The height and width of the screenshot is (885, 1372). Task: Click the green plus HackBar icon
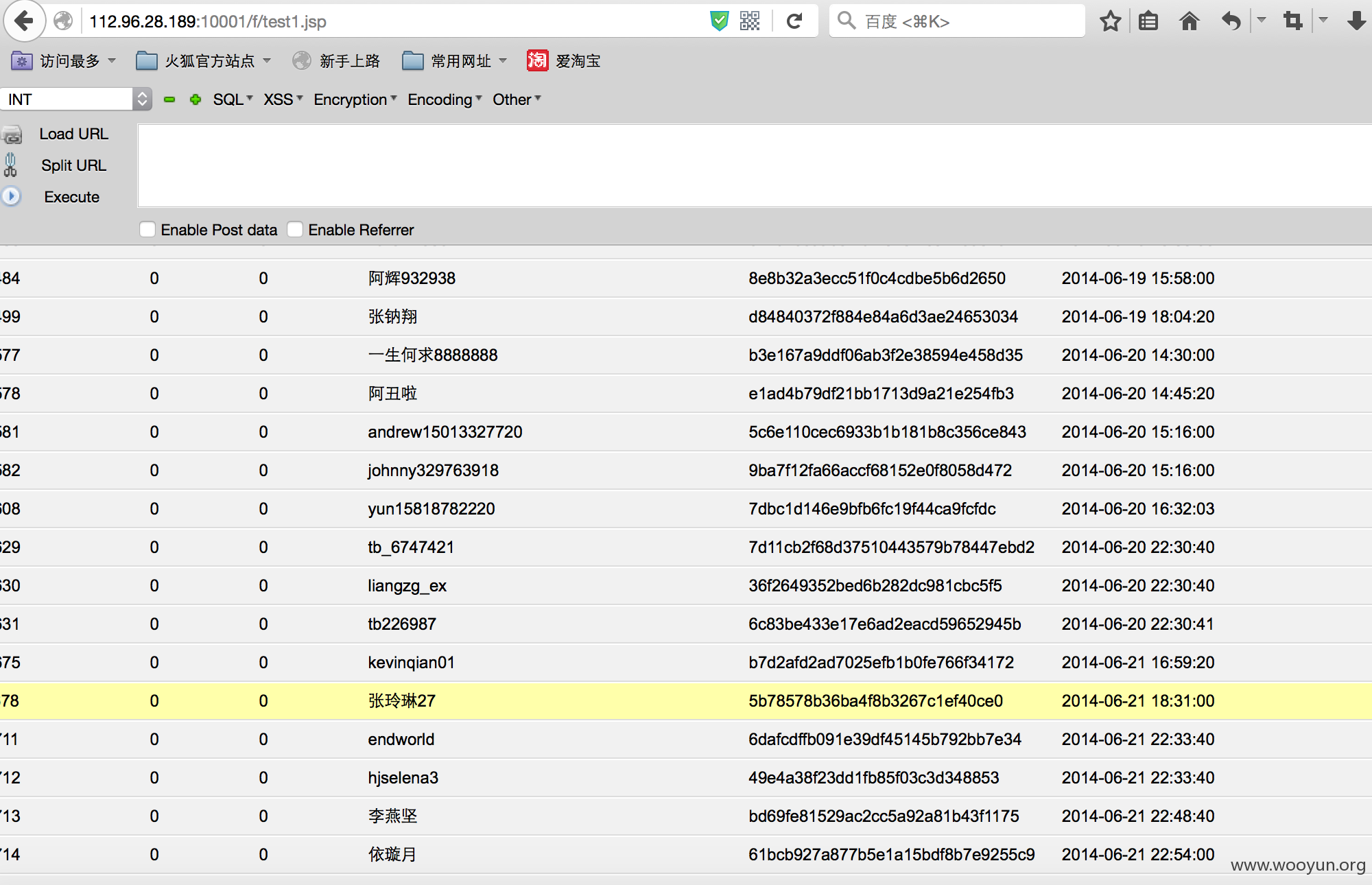point(196,99)
